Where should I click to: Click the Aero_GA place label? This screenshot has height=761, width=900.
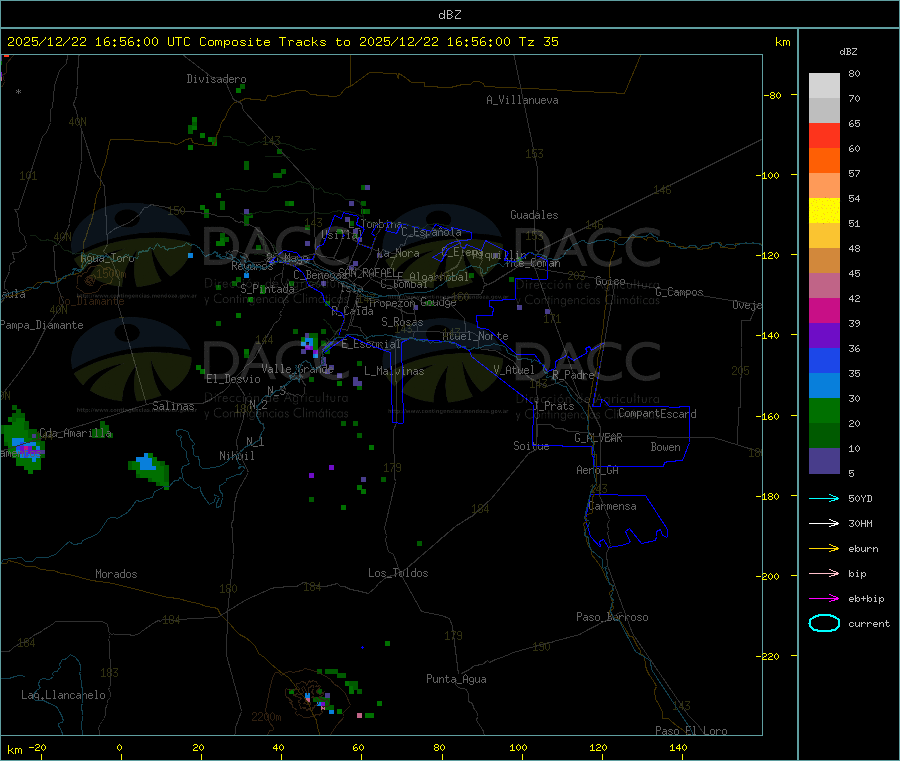coord(598,471)
